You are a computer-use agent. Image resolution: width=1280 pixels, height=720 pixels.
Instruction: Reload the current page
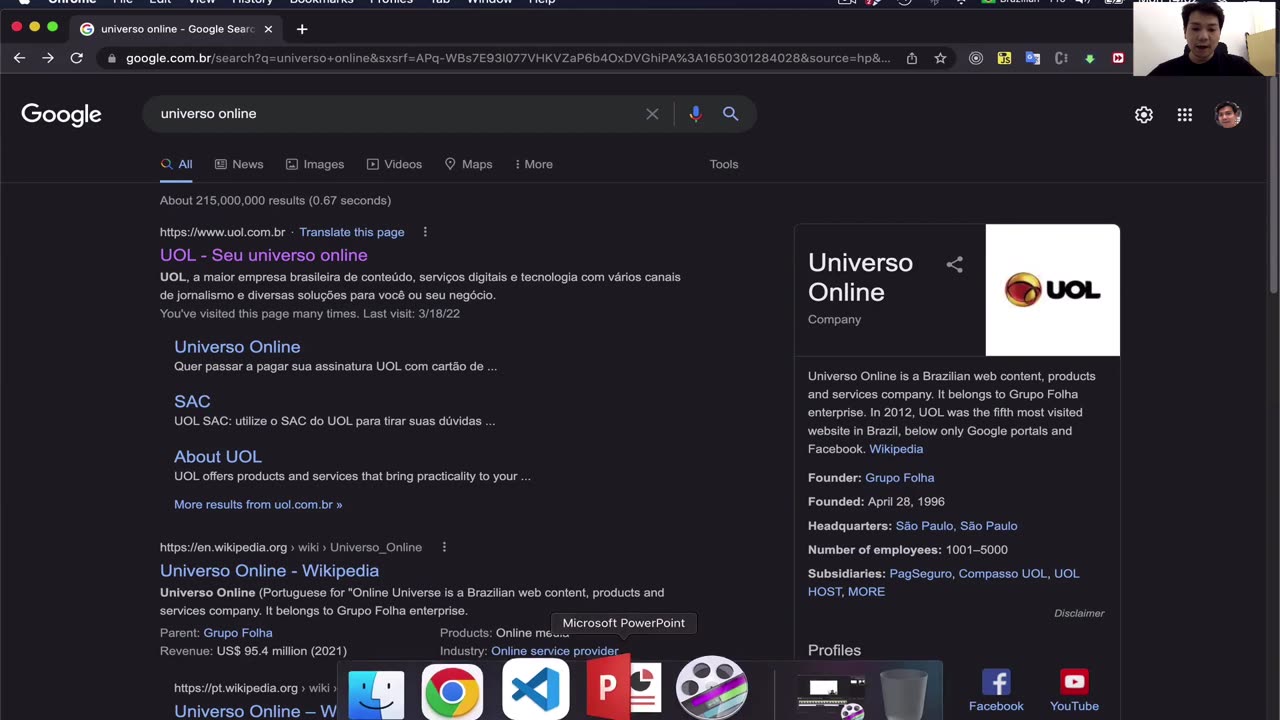point(76,58)
